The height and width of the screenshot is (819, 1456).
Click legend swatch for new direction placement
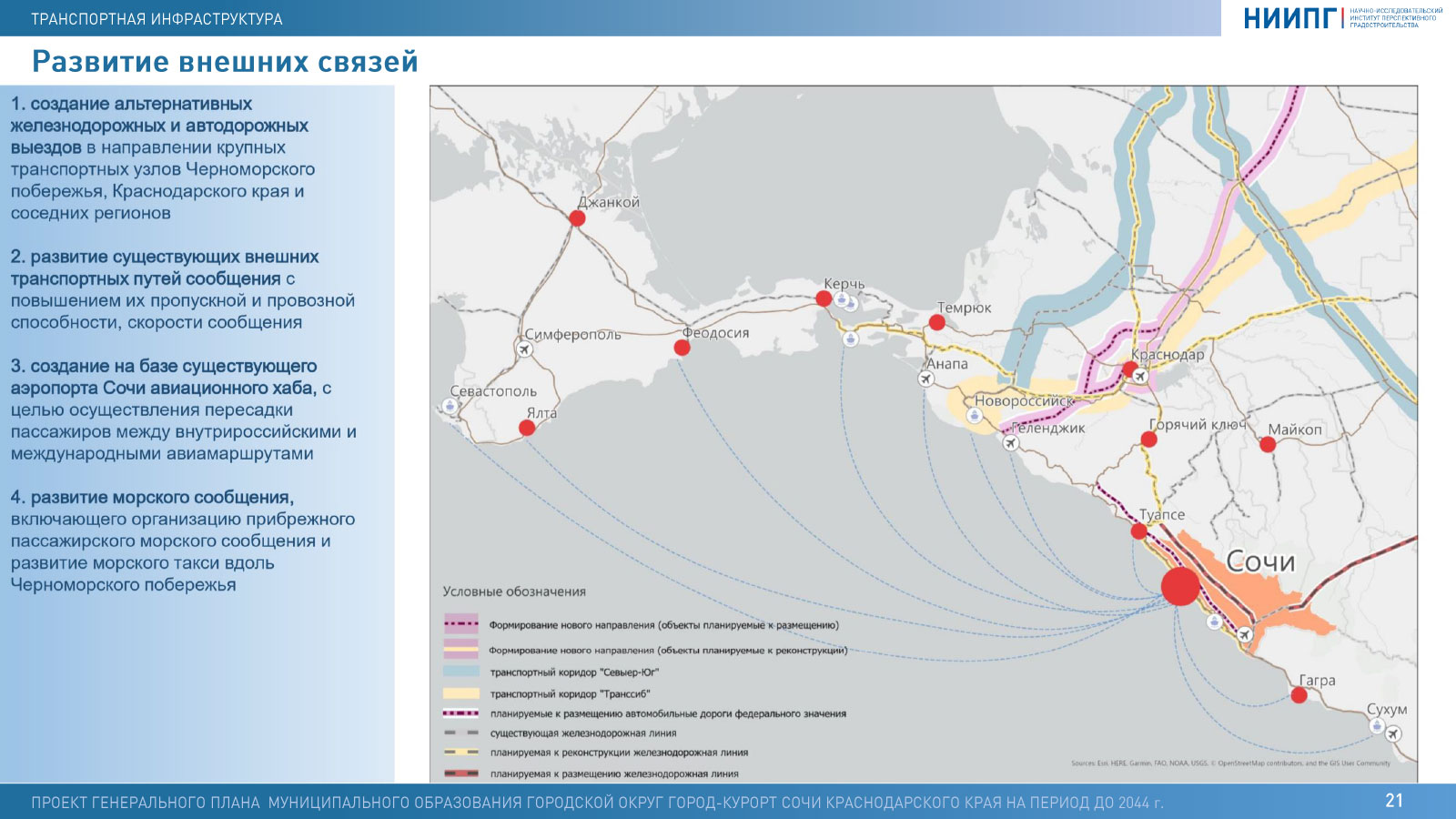(x=460, y=624)
